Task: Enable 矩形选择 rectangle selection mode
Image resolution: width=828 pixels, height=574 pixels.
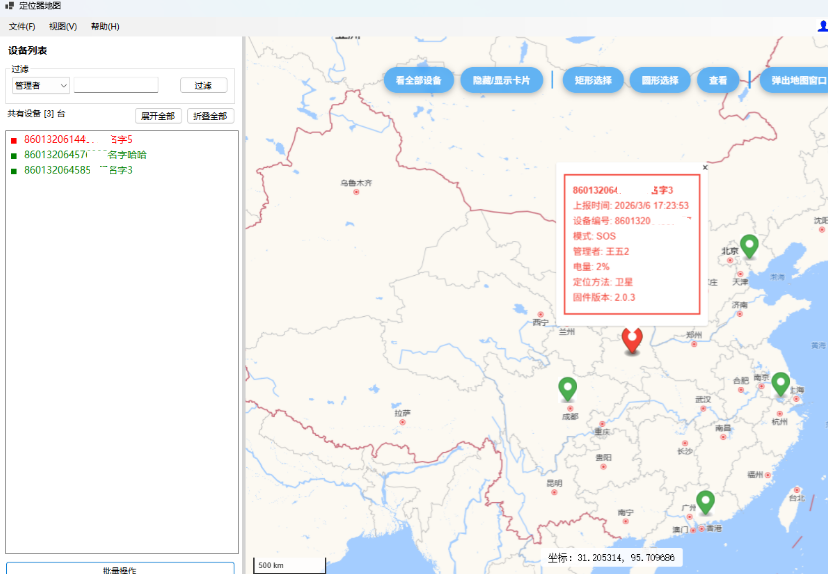Action: pos(591,80)
